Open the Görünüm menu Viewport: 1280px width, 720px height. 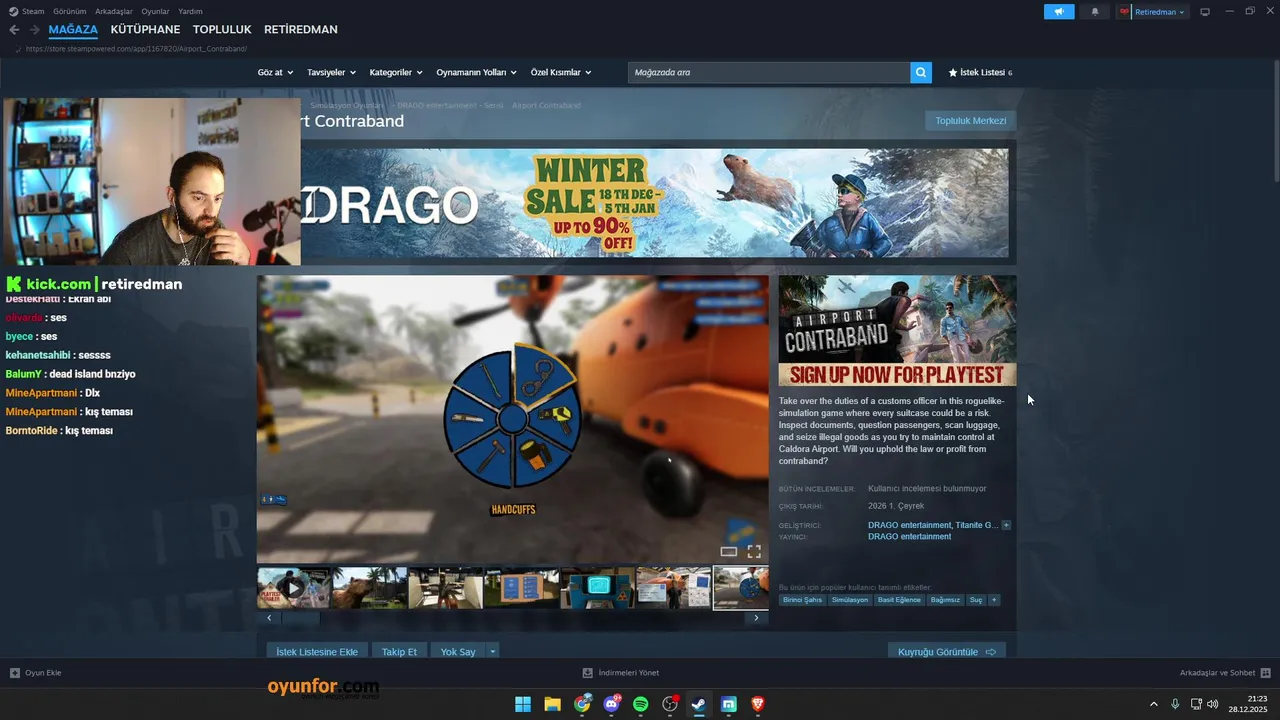click(x=70, y=11)
